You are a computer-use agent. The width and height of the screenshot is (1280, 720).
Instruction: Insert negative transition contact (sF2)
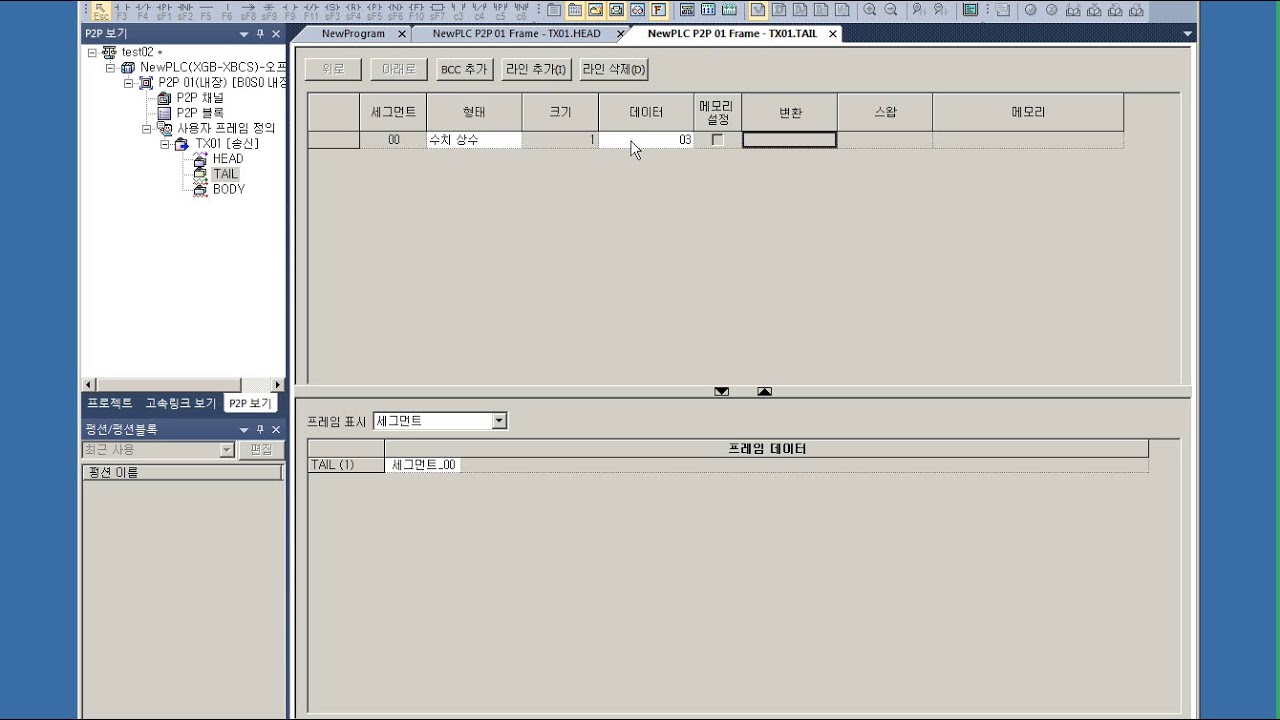pyautogui.click(x=185, y=10)
